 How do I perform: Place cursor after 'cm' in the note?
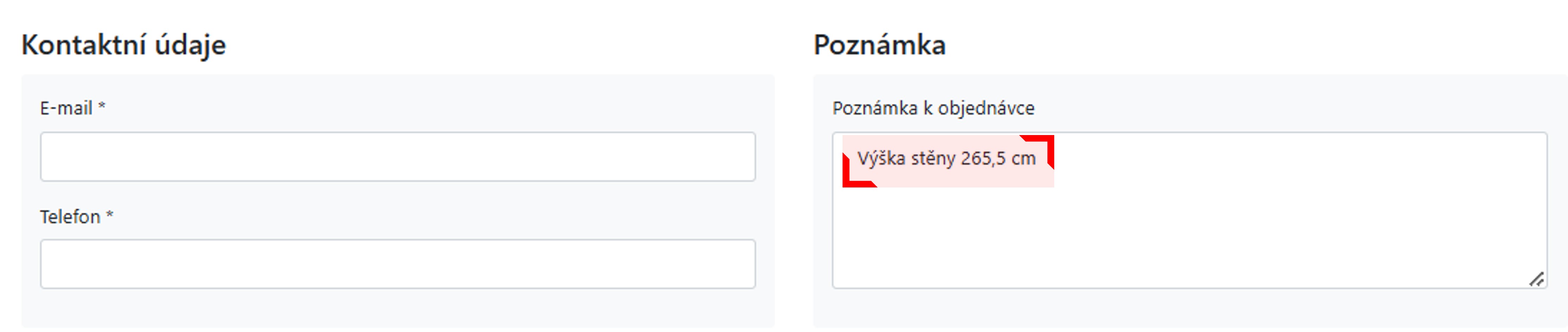(x=1037, y=159)
